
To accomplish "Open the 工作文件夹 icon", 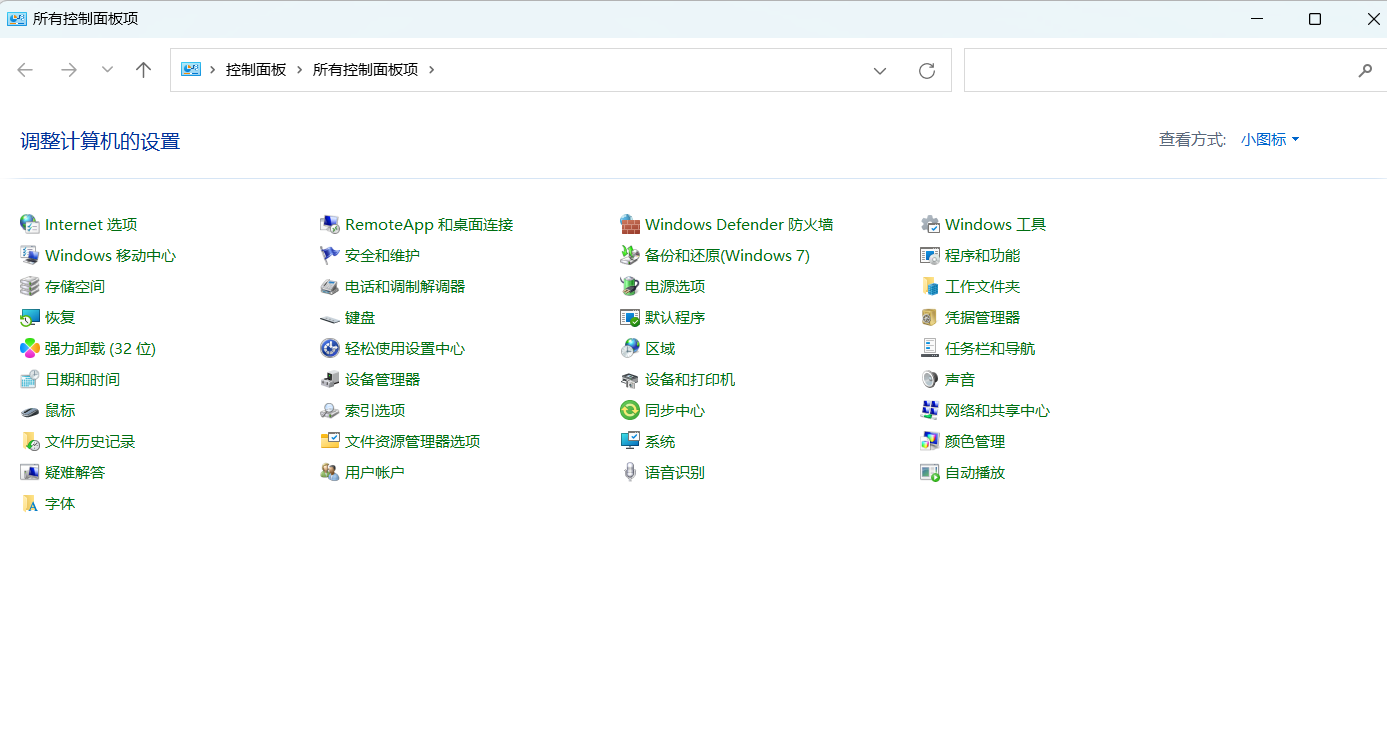I will click(x=929, y=286).
